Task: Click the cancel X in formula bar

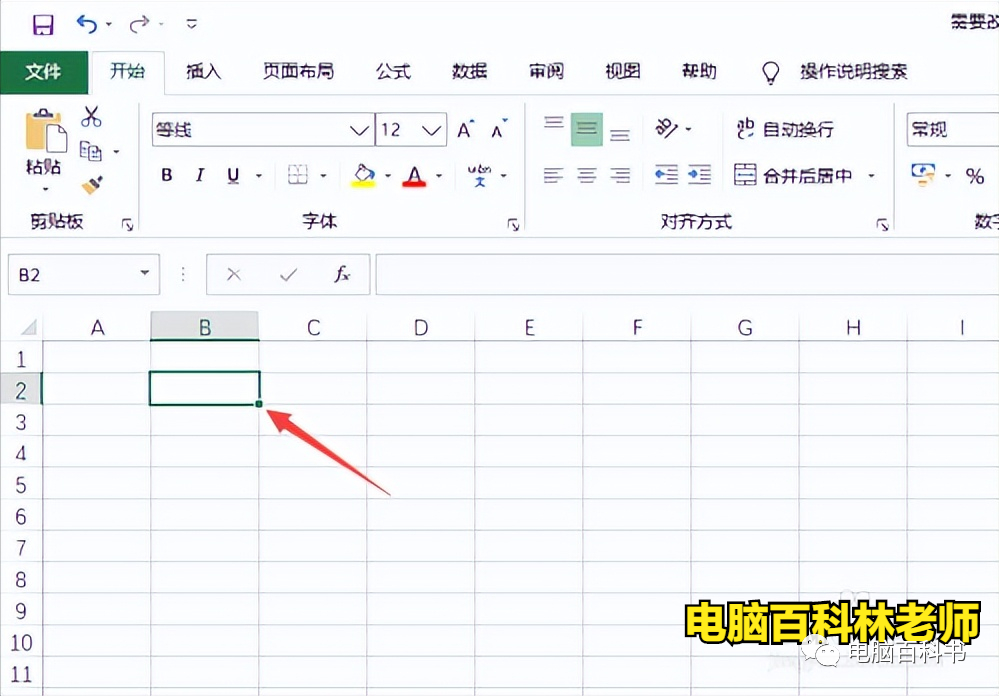Action: click(x=234, y=275)
